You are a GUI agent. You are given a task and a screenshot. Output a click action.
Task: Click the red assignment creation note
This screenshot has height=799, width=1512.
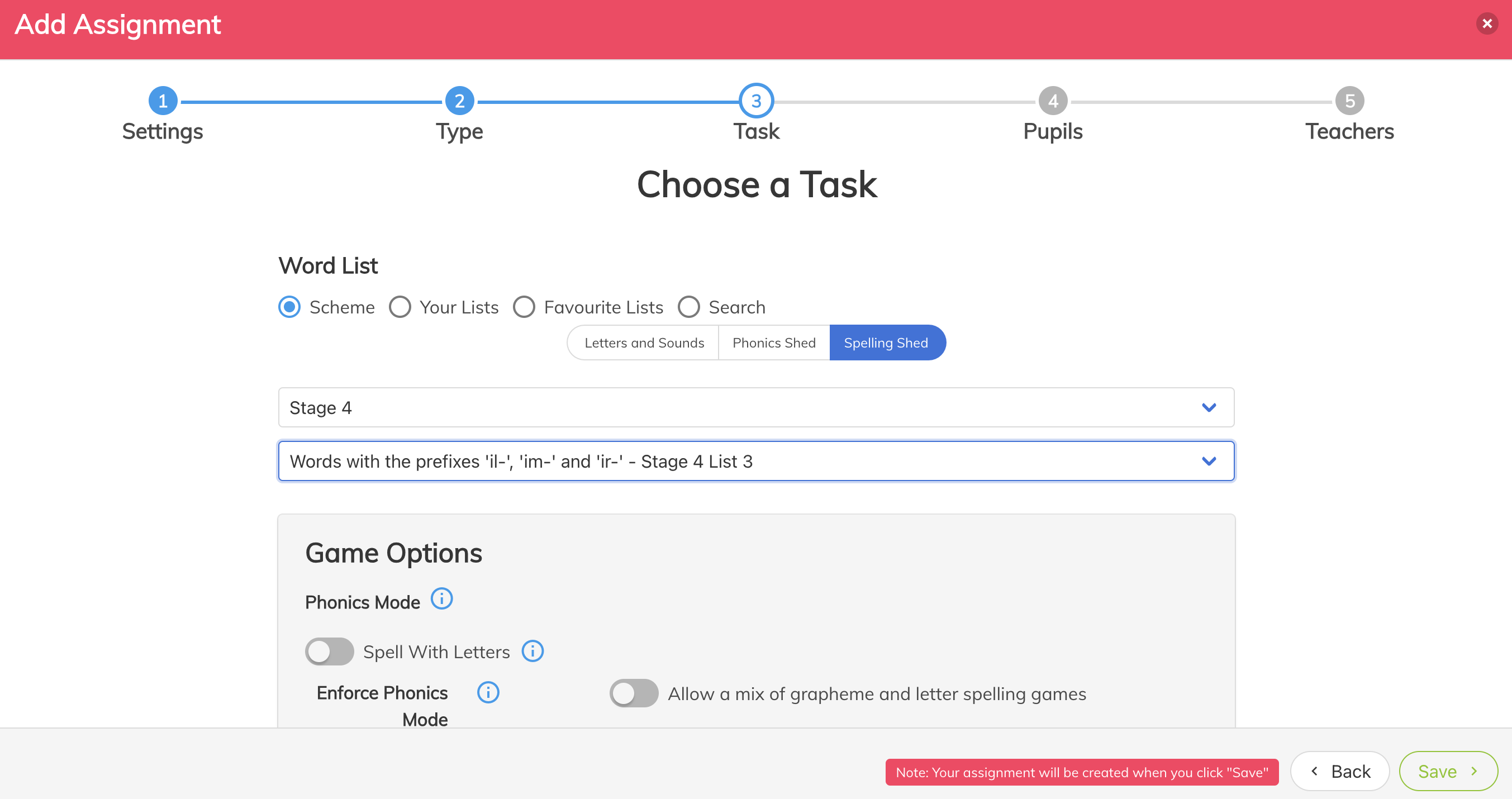[x=1082, y=772]
